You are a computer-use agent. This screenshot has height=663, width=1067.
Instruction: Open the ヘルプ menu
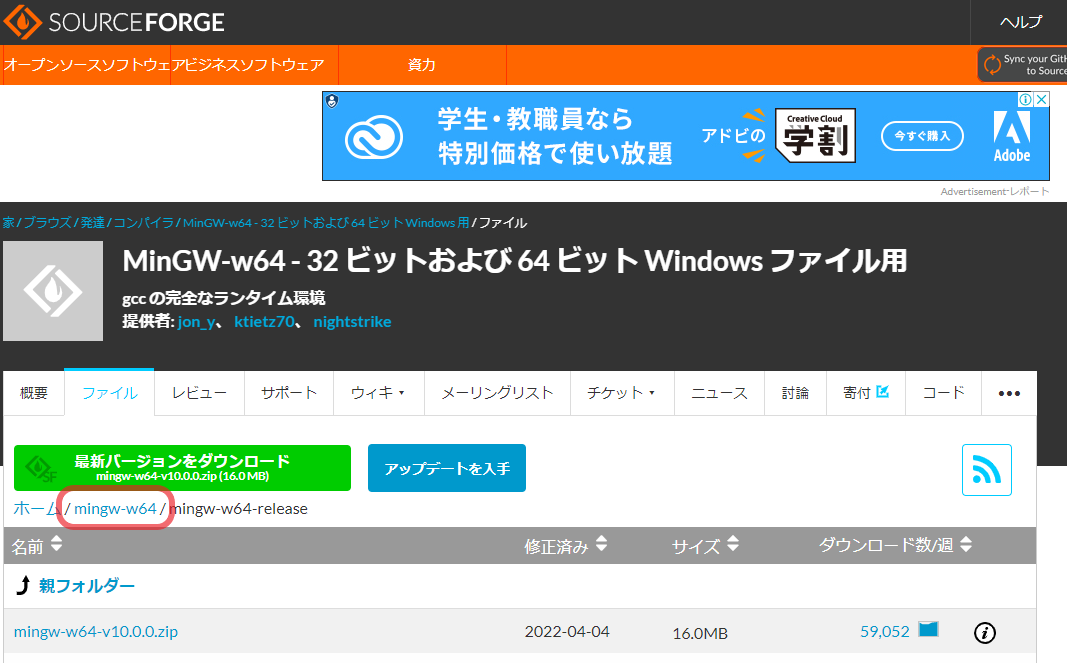(x=1020, y=22)
